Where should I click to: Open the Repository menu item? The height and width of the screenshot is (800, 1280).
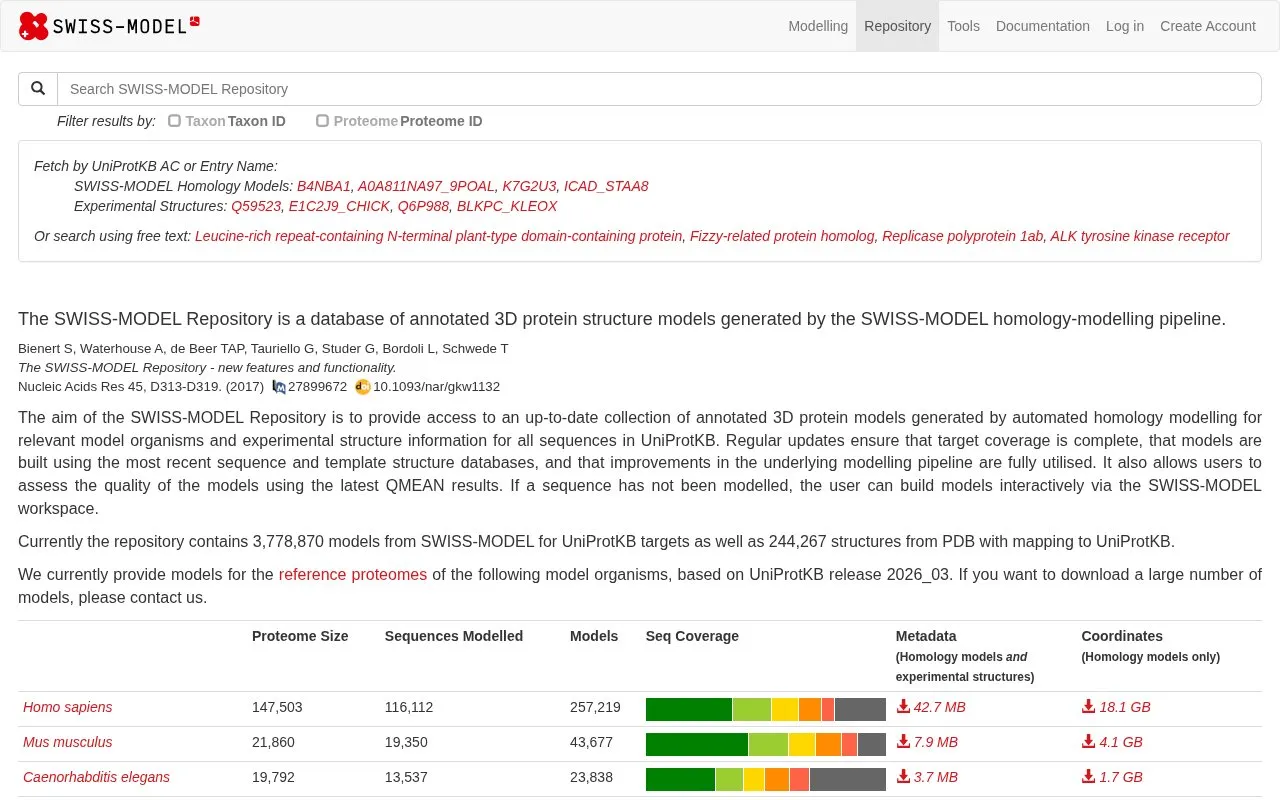point(897,26)
